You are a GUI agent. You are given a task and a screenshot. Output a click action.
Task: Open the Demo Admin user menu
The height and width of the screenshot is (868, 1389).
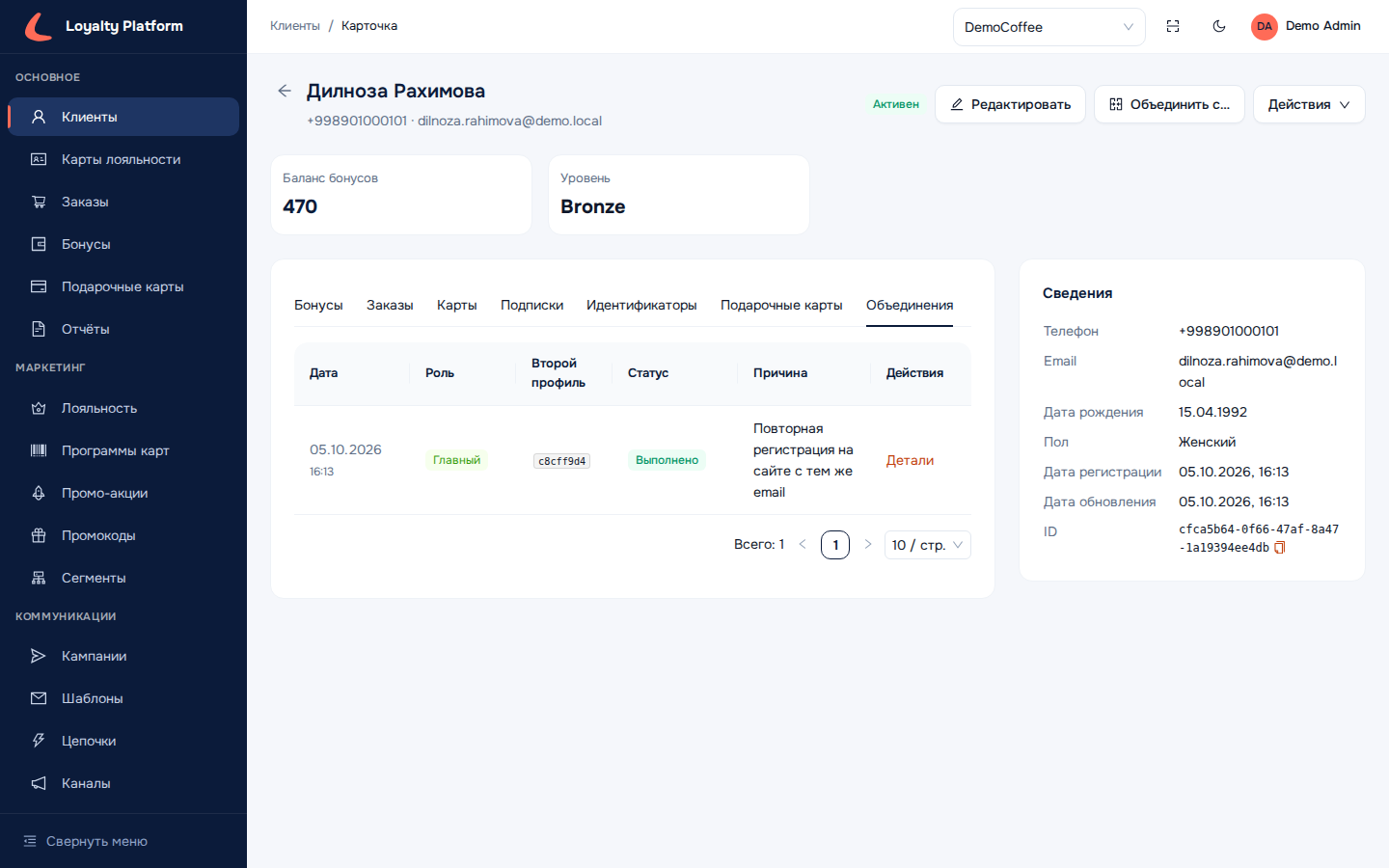(x=1306, y=26)
